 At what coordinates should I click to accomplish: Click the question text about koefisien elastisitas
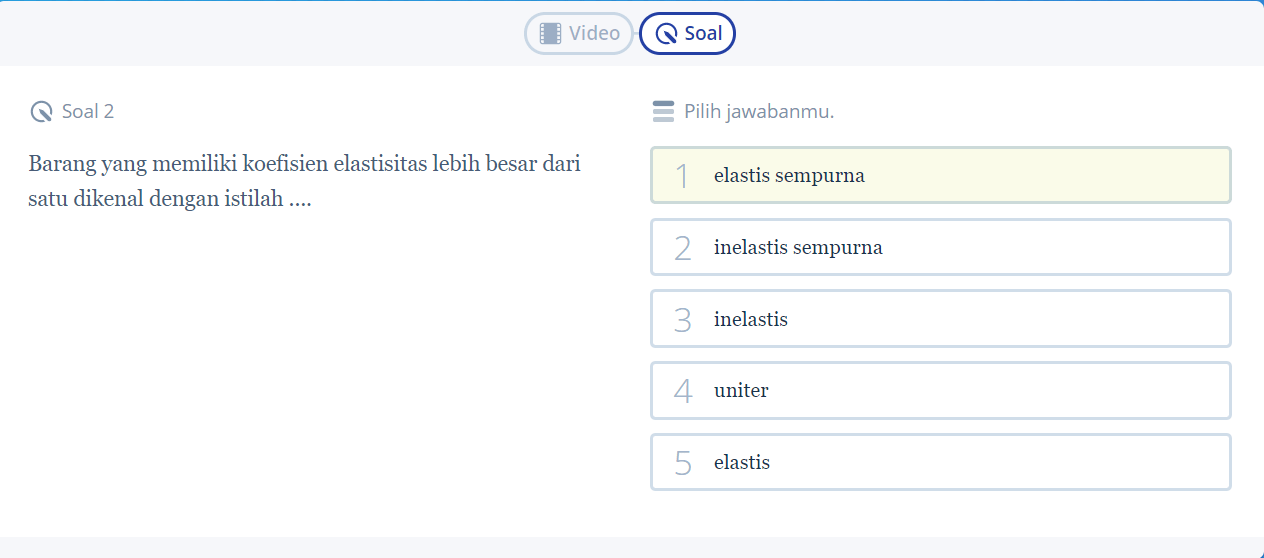[x=304, y=181]
